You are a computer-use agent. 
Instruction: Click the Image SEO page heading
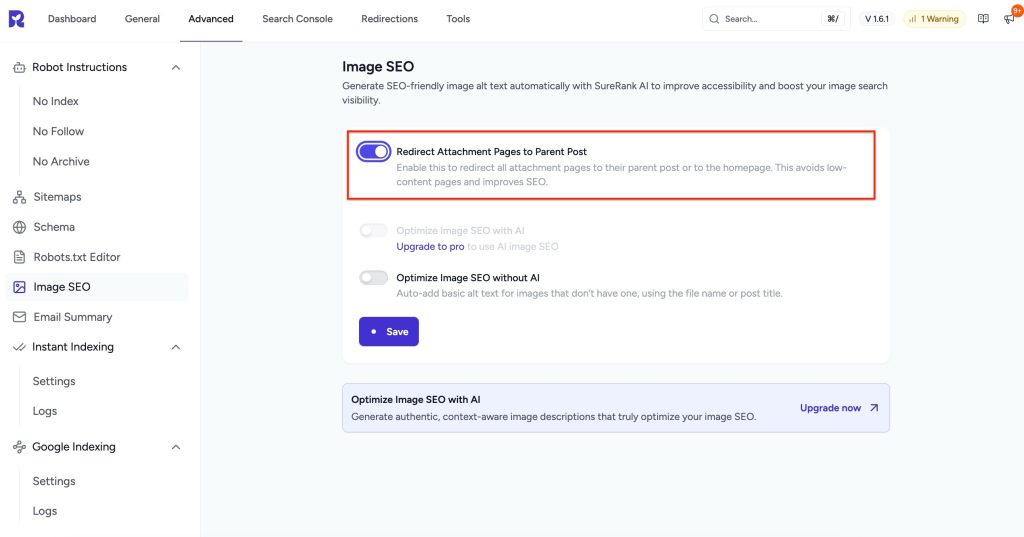378,67
